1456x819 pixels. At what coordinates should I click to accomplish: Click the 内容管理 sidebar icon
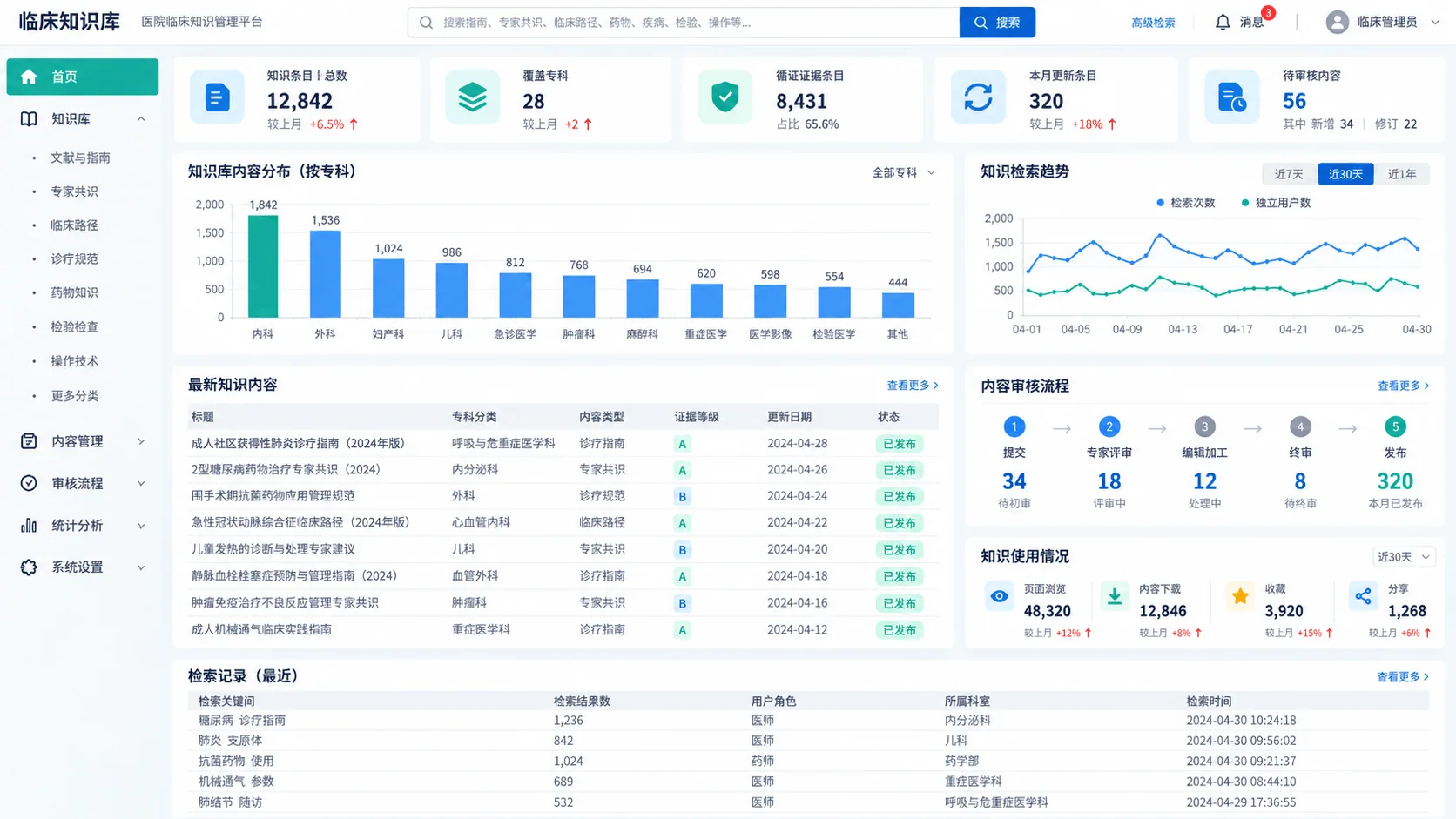[x=29, y=441]
